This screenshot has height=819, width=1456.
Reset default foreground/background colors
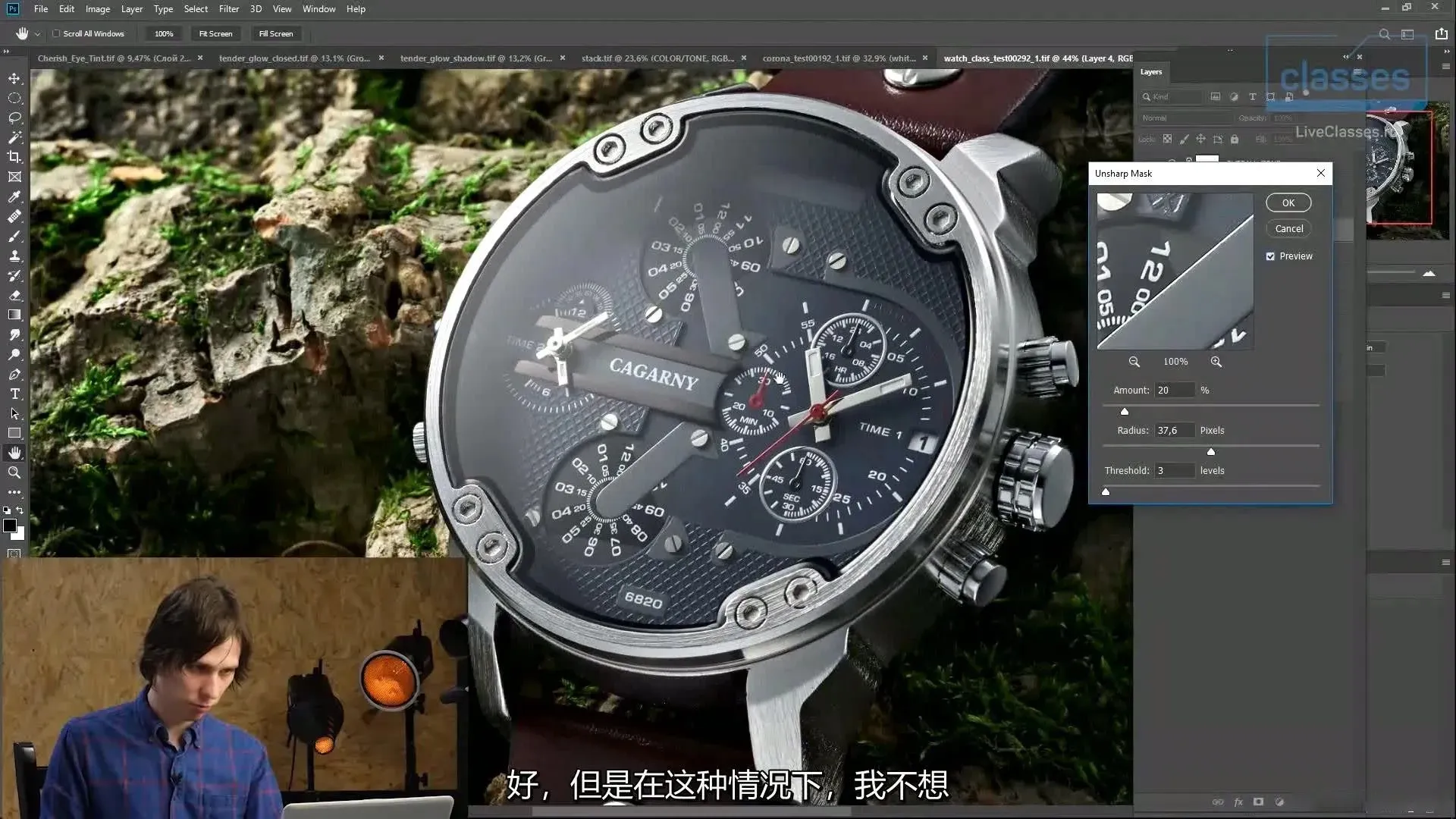pos(7,510)
